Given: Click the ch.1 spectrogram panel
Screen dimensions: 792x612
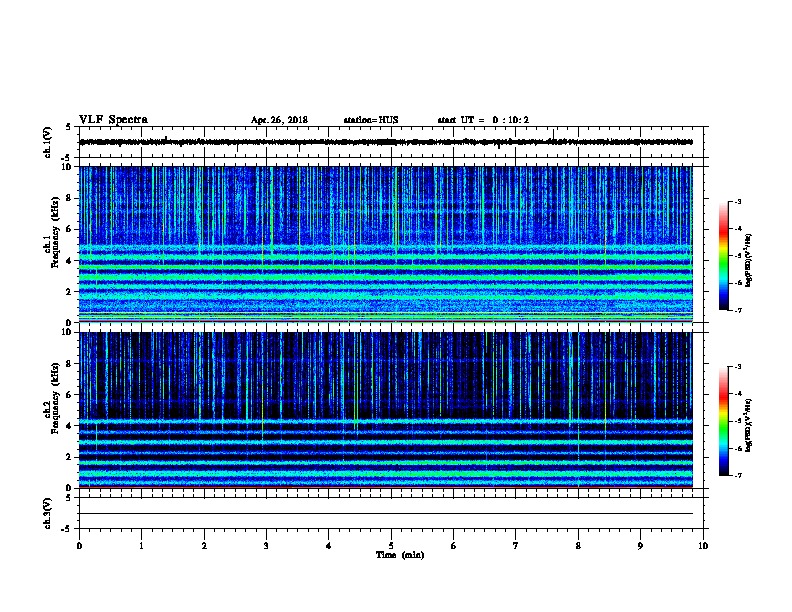Looking at the screenshot, I should click(x=386, y=244).
